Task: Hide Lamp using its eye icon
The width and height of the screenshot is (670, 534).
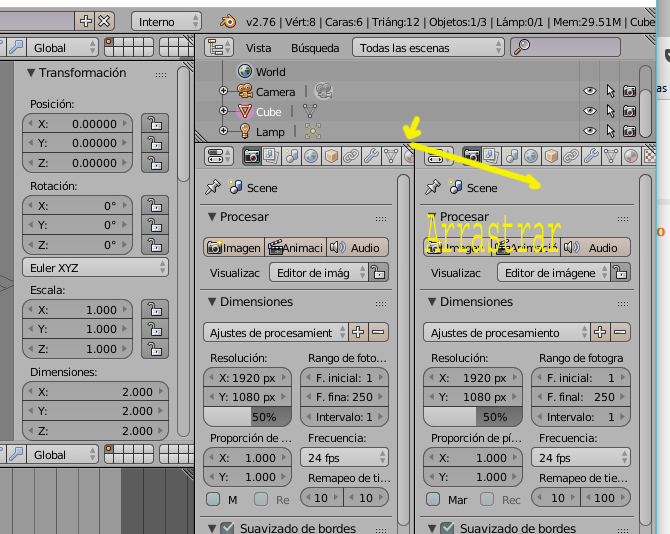Action: (590, 131)
